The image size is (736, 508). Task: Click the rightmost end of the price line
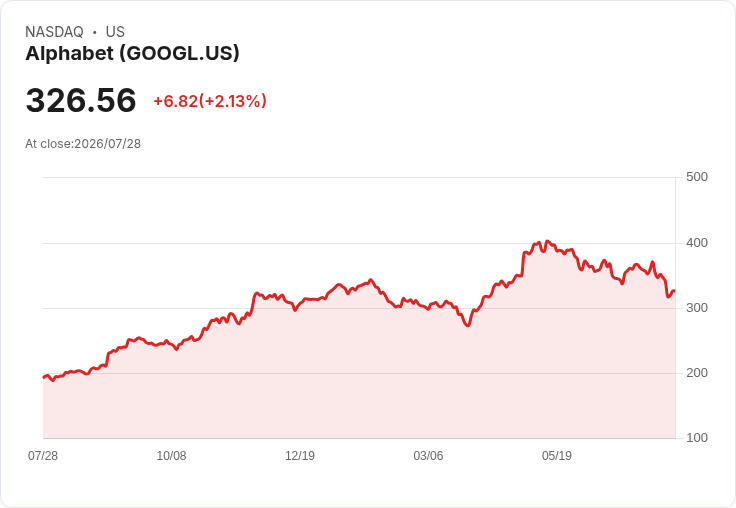[x=674, y=291]
